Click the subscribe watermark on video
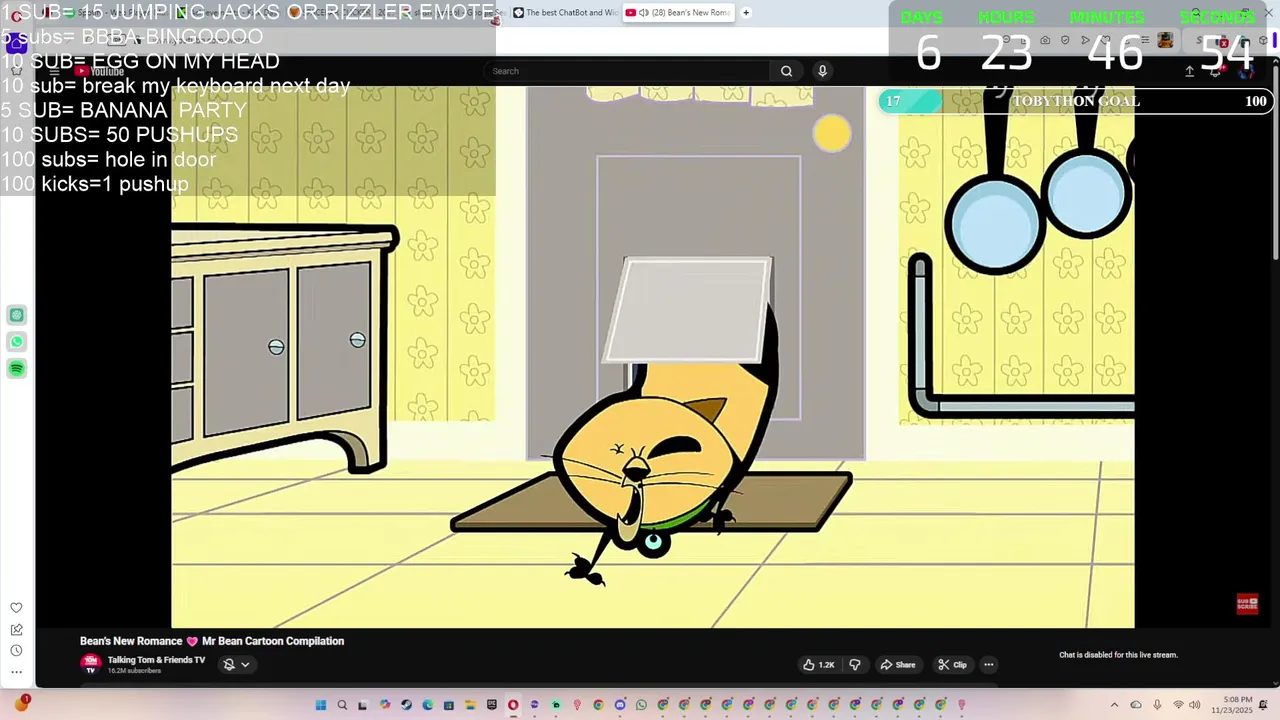The image size is (1280, 720). click(x=1247, y=603)
